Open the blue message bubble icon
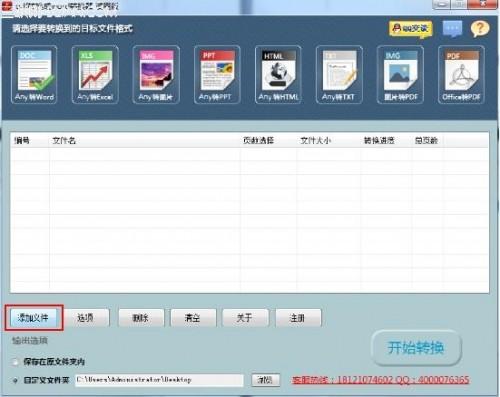The height and width of the screenshot is (397, 500). tap(452, 29)
